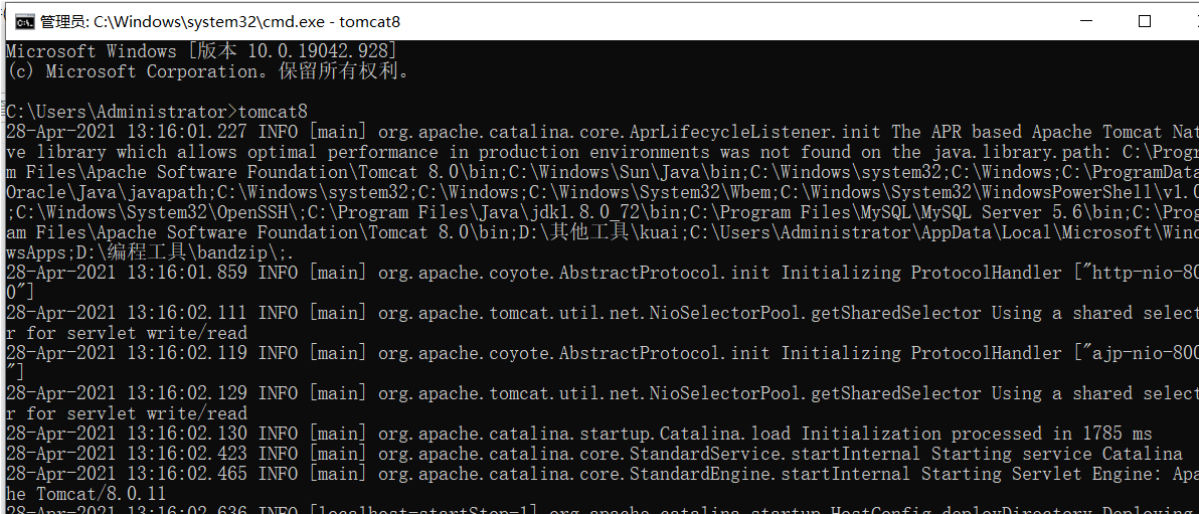This screenshot has width=1199, height=514.
Task: Click the StandardEngine.startInternal log line
Action: (600, 474)
